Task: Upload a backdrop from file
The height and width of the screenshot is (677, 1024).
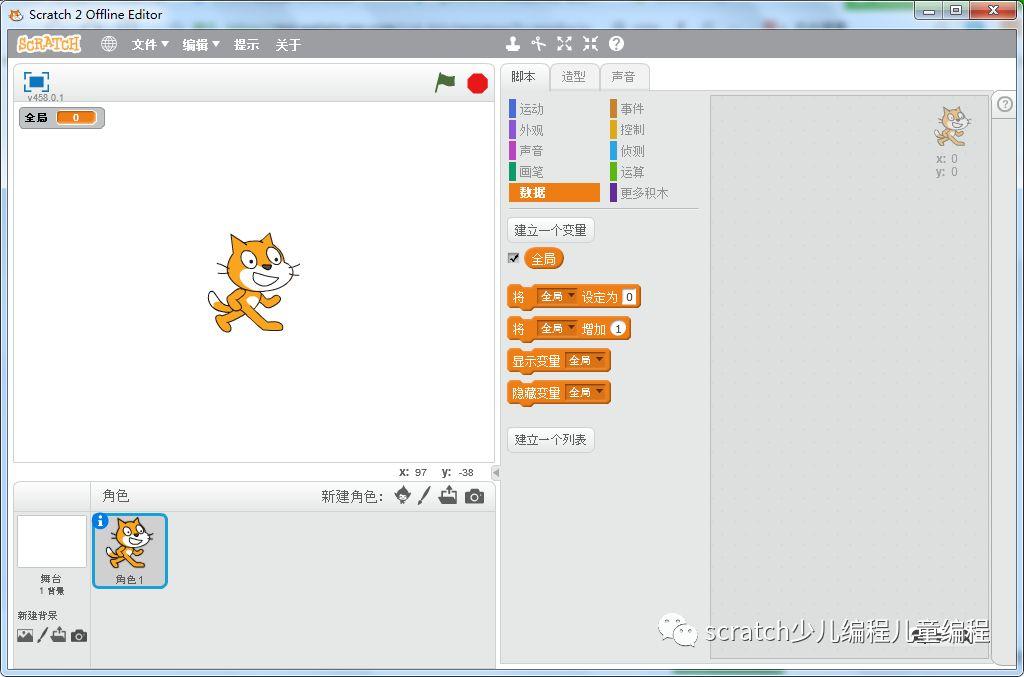Action: (x=59, y=635)
